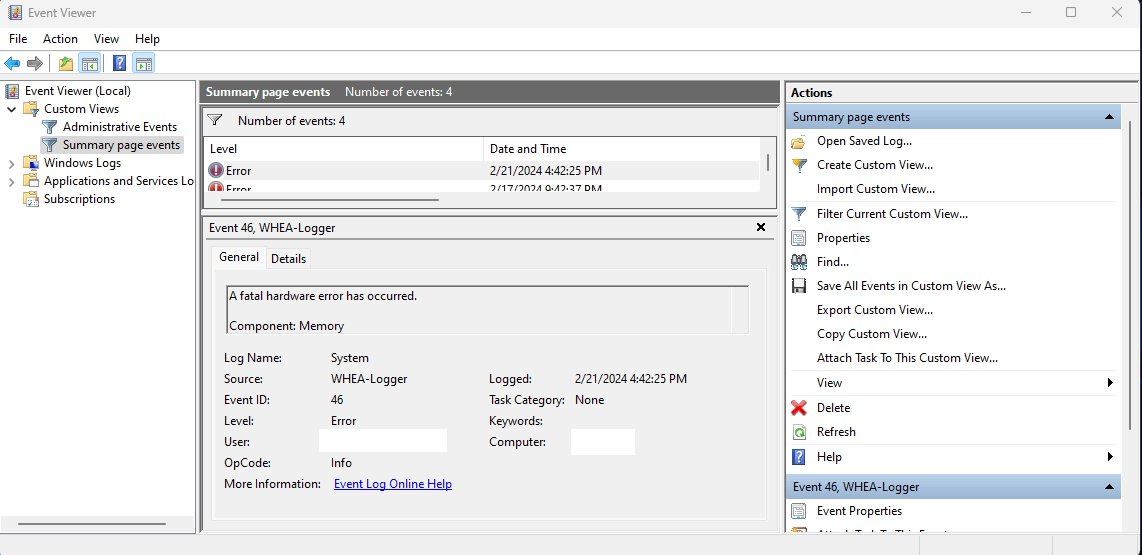Switch to the Details tab
The height and width of the screenshot is (555, 1142).
tap(288, 259)
